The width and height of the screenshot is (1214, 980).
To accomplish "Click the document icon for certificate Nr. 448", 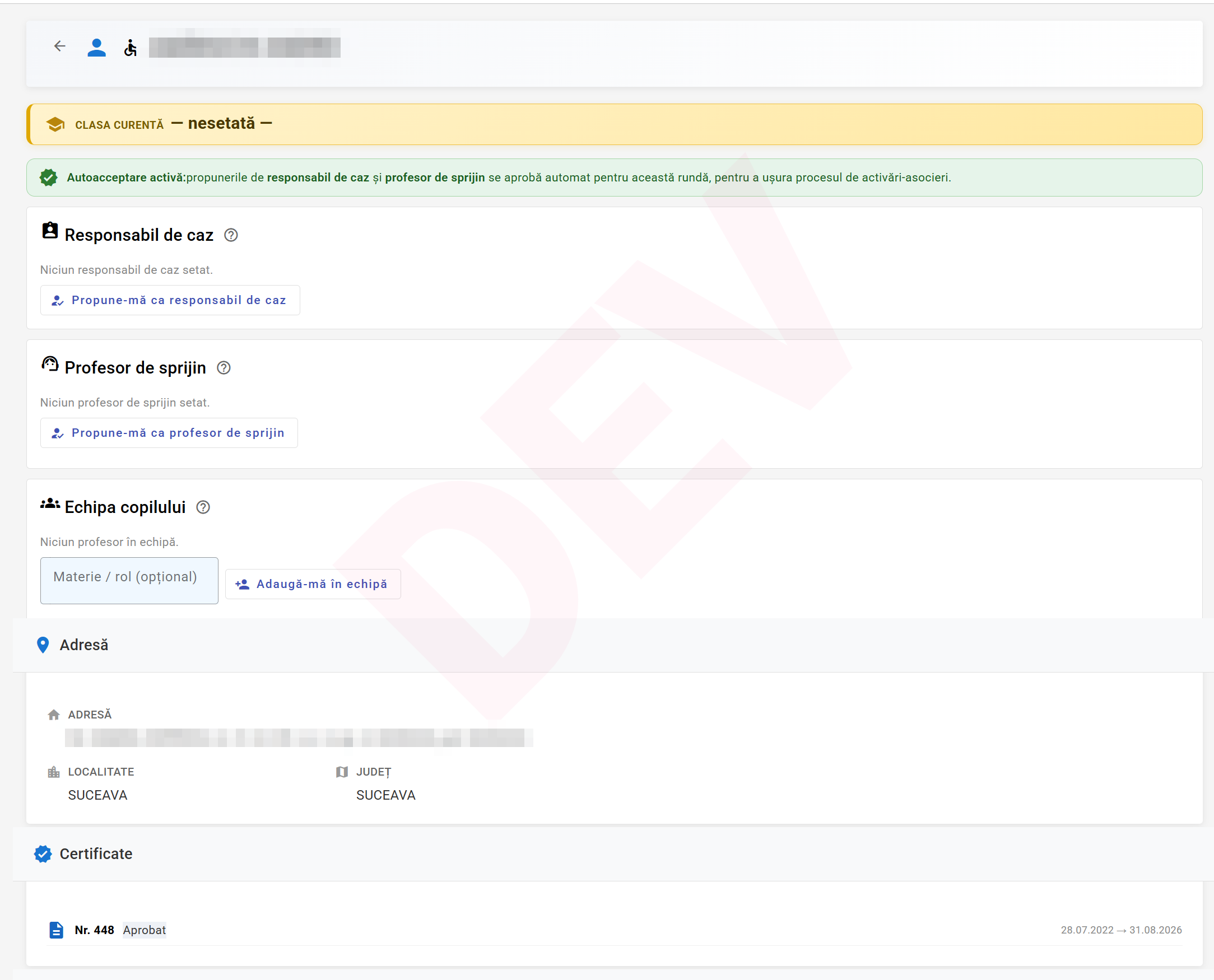I will point(57,930).
